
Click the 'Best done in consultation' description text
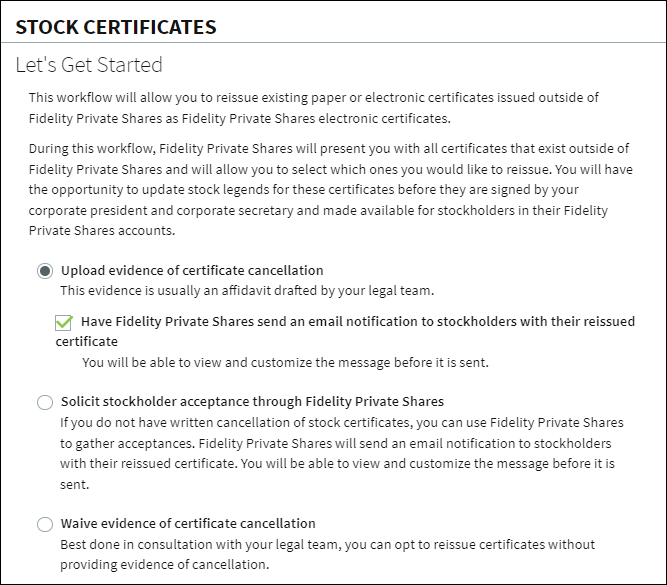(x=328, y=554)
